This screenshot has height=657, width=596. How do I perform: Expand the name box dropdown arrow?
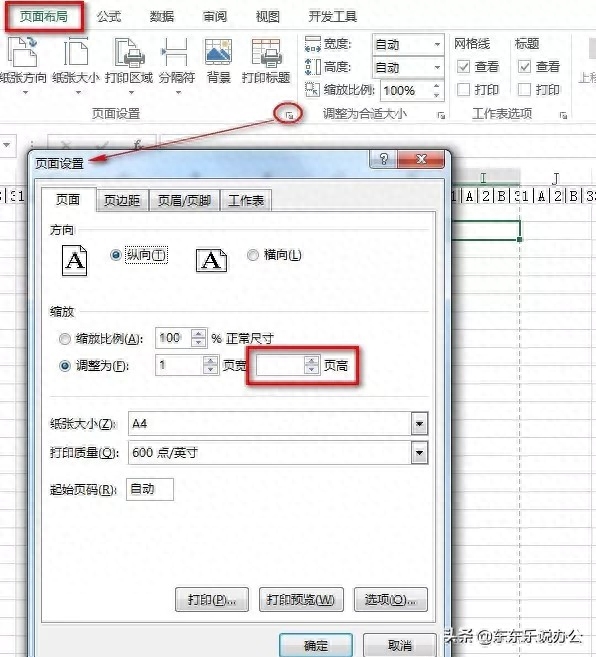coord(6,145)
